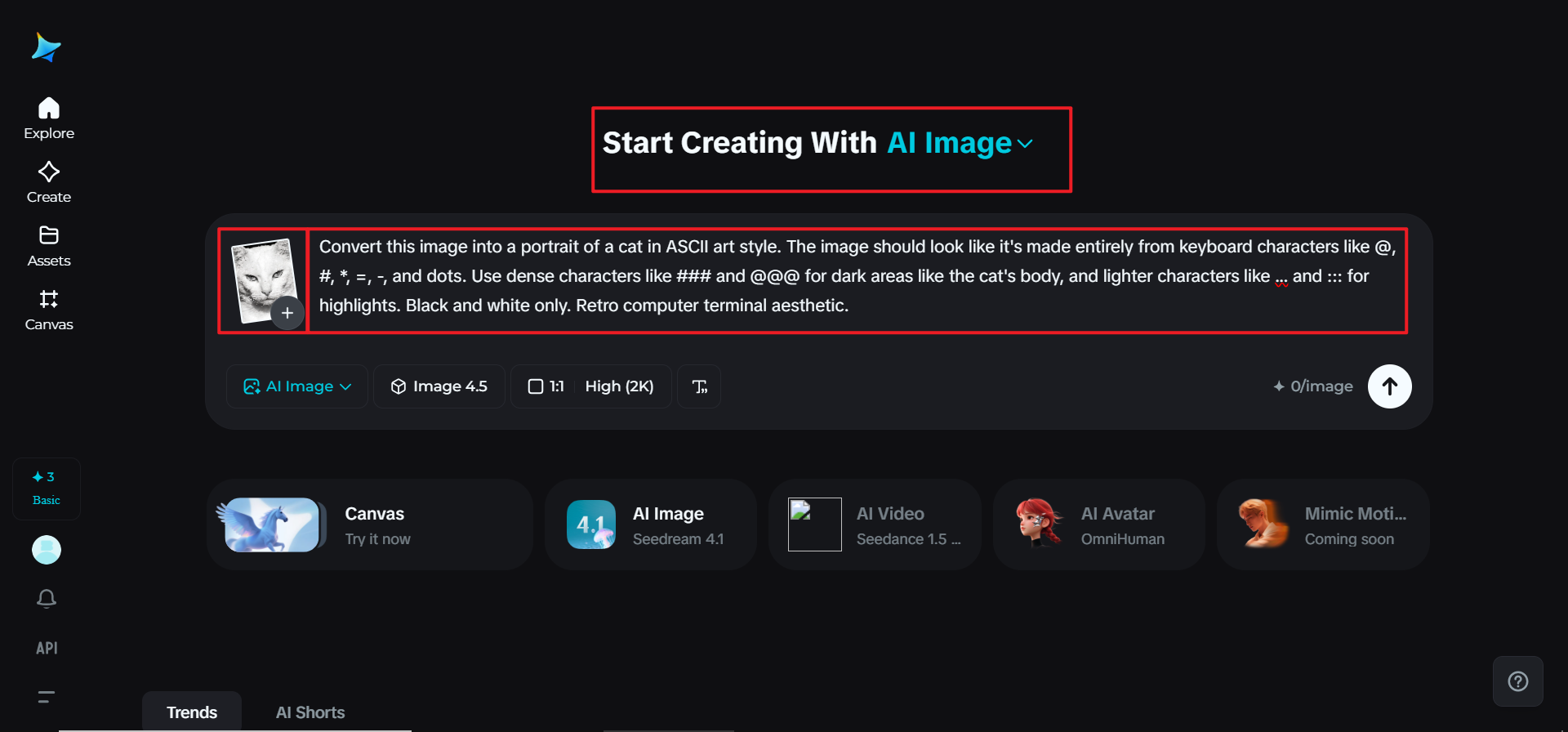Open the API page
The height and width of the screenshot is (732, 1568).
47,648
